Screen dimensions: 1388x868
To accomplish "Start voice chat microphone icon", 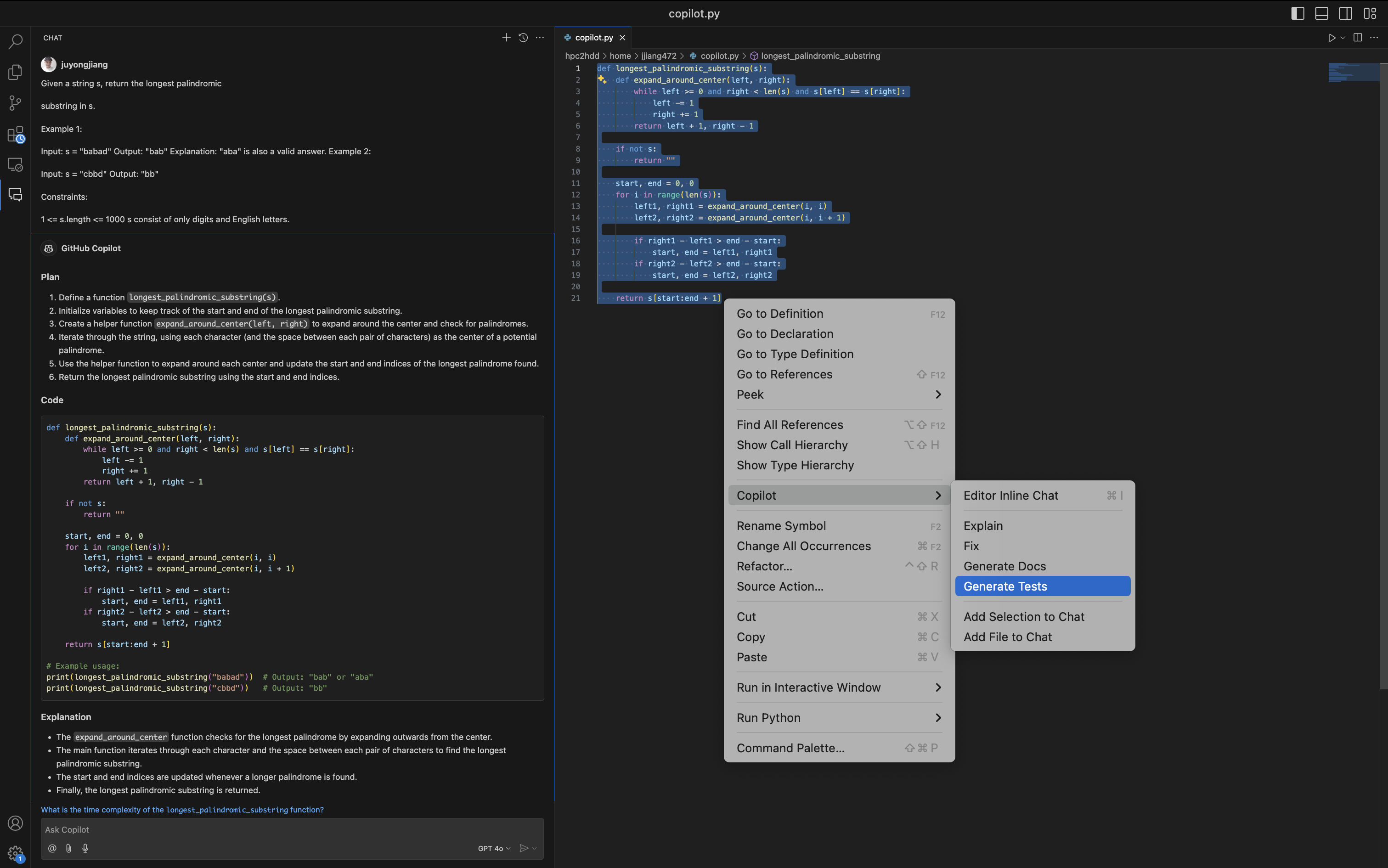I will click(85, 848).
